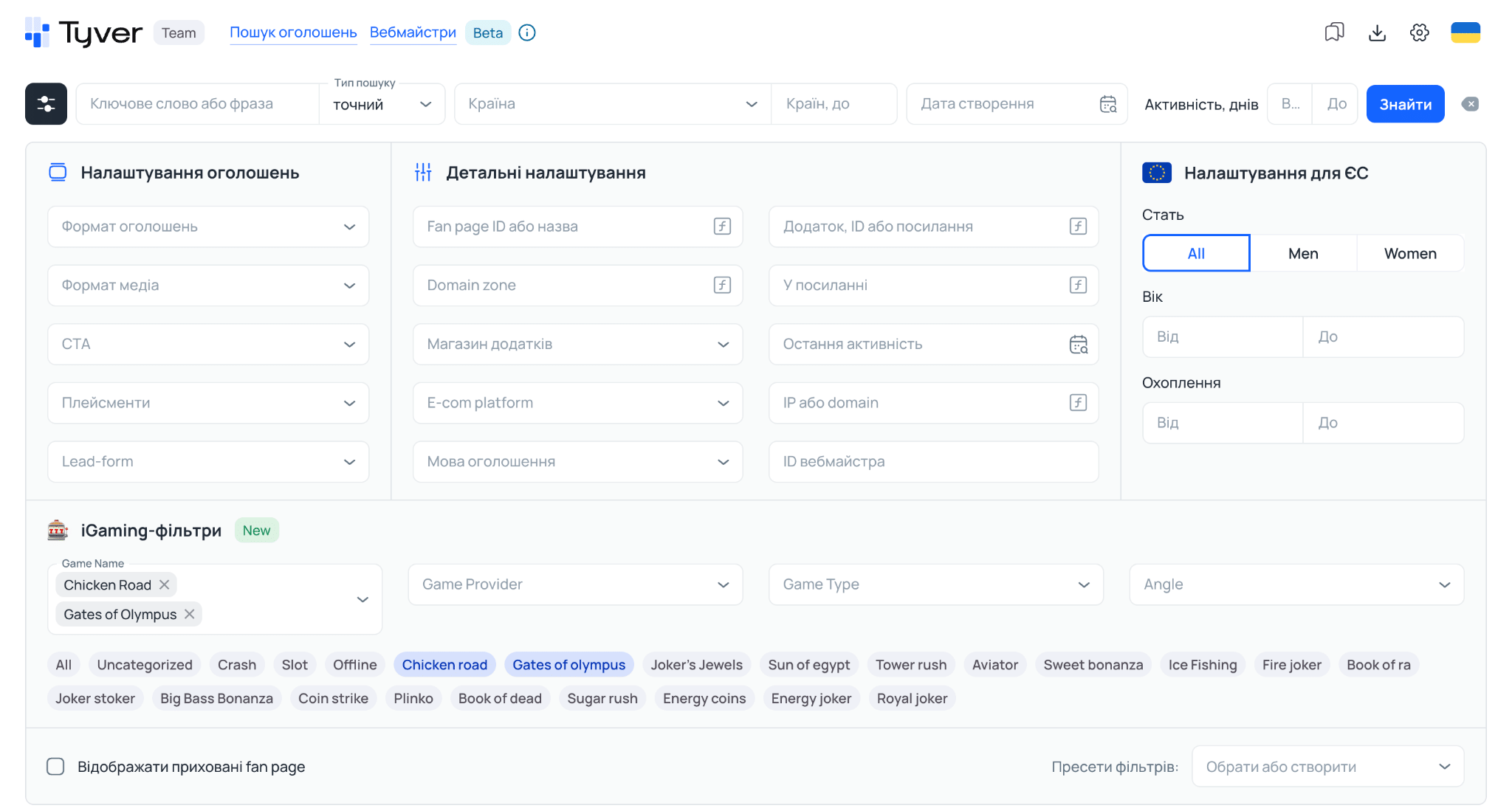Select Men gender option
Screen dimensions: 1512x811
pyautogui.click(x=1303, y=253)
